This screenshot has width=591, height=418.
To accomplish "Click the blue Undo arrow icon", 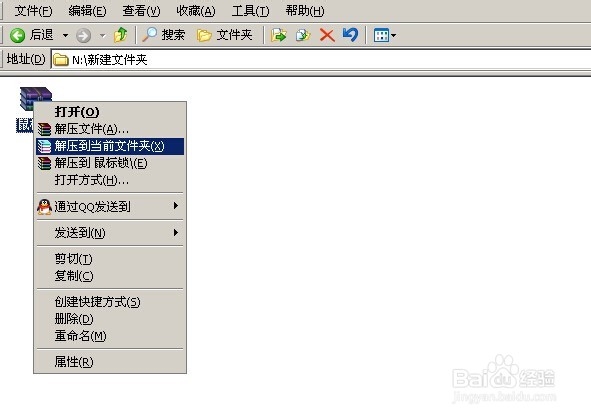I will click(351, 35).
